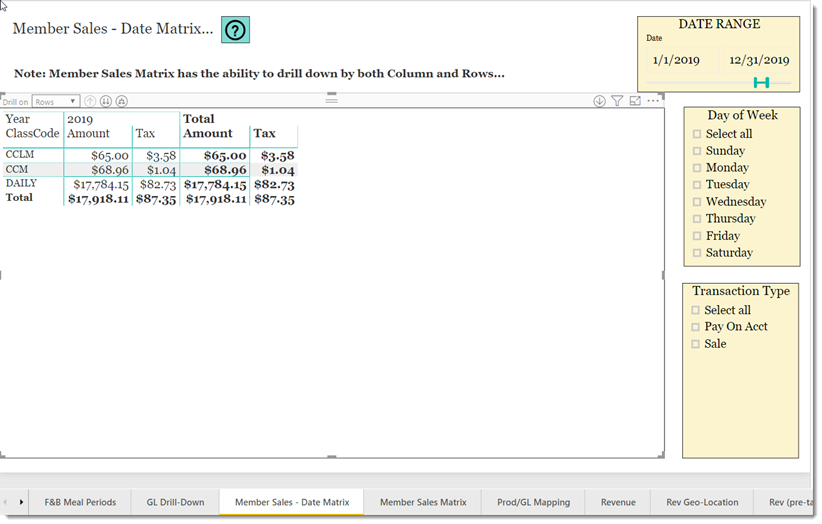
Task: Click the 2019 column header
Action: point(80,119)
